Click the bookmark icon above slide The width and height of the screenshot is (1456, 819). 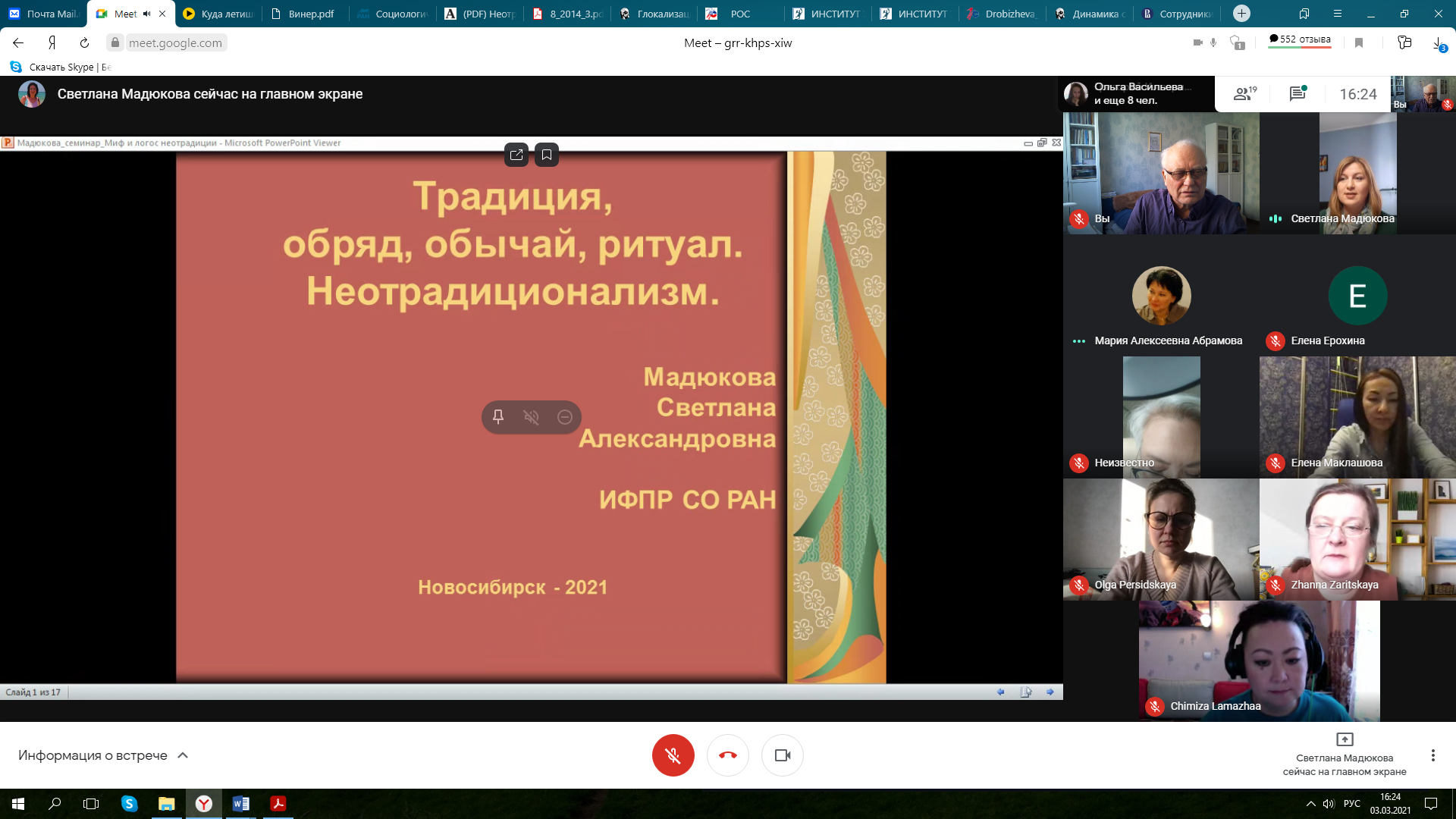[546, 155]
